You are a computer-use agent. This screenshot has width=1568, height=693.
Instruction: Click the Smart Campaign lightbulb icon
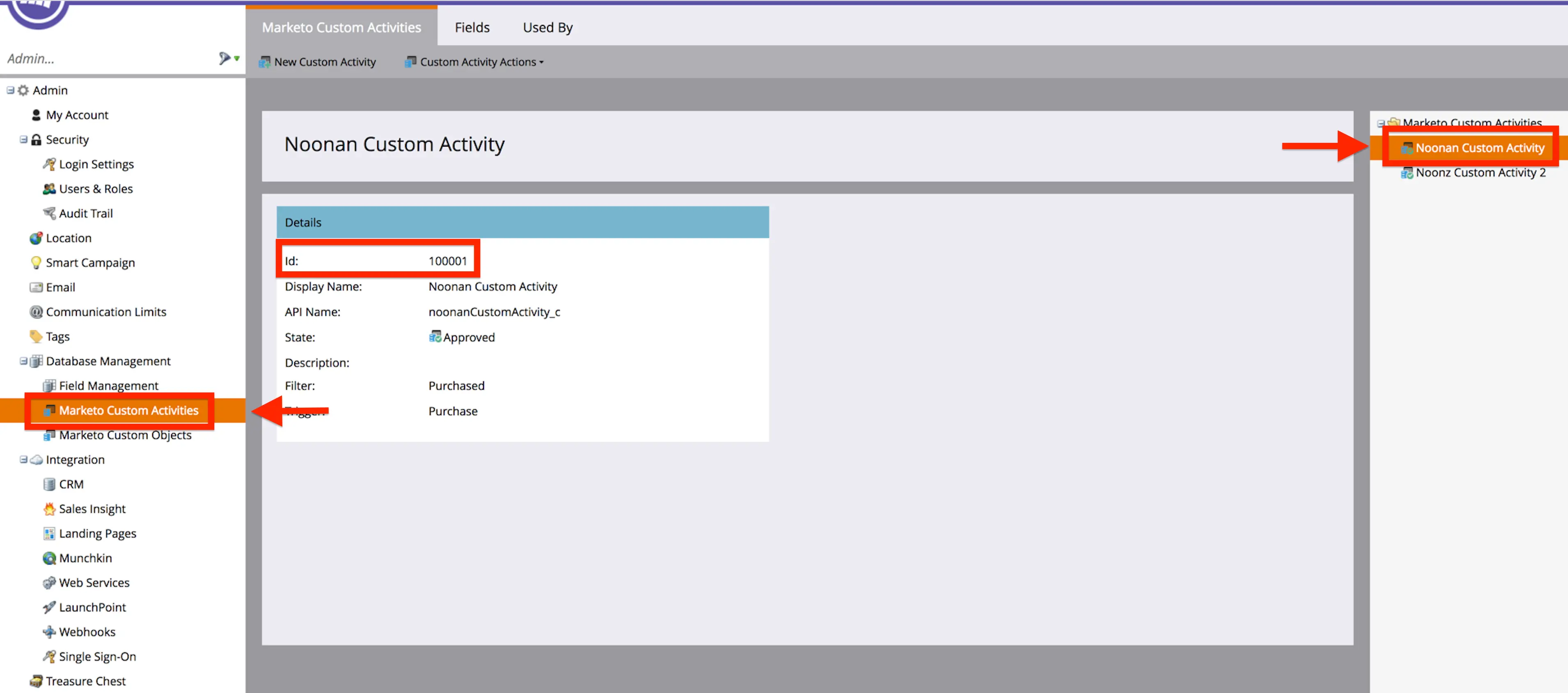tap(36, 262)
